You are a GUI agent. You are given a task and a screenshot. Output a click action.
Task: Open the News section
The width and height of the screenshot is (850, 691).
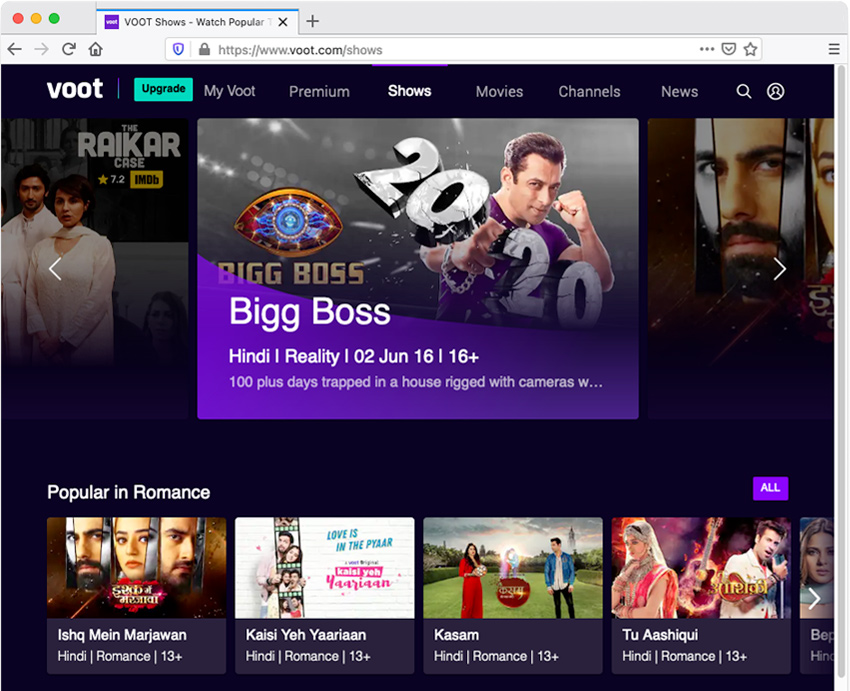point(679,92)
